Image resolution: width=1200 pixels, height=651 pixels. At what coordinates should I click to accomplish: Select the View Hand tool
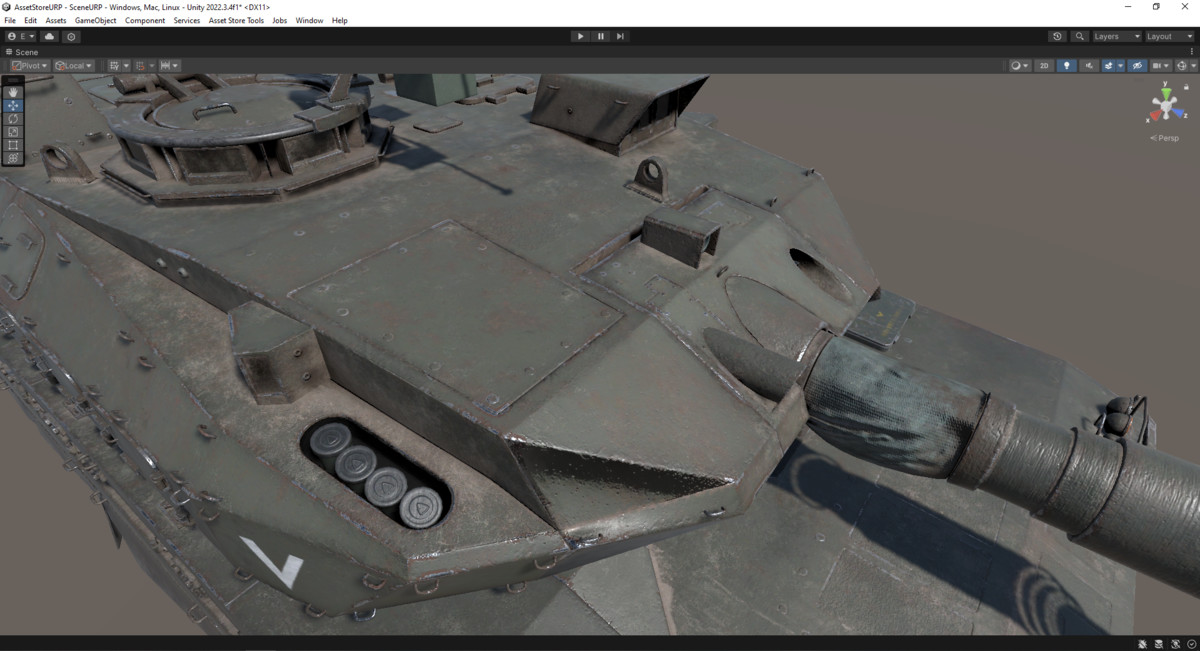[13, 92]
